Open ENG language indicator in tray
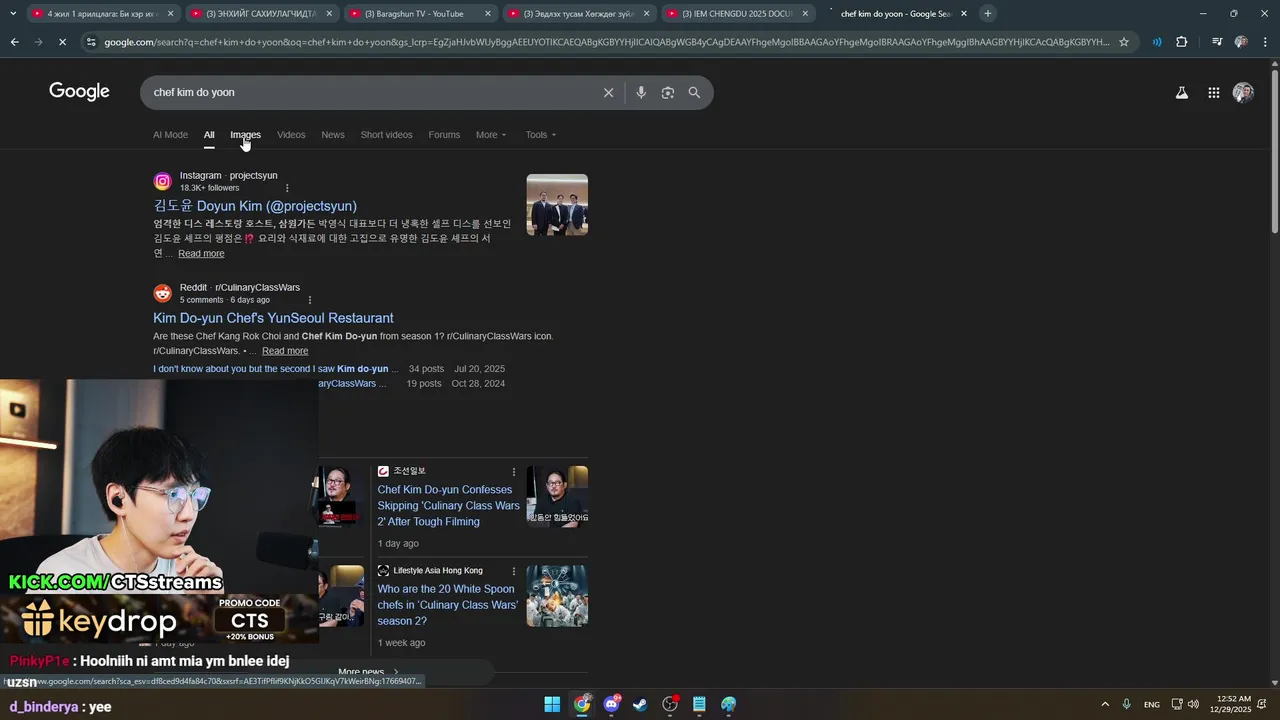Image resolution: width=1280 pixels, height=720 pixels. click(x=1152, y=704)
